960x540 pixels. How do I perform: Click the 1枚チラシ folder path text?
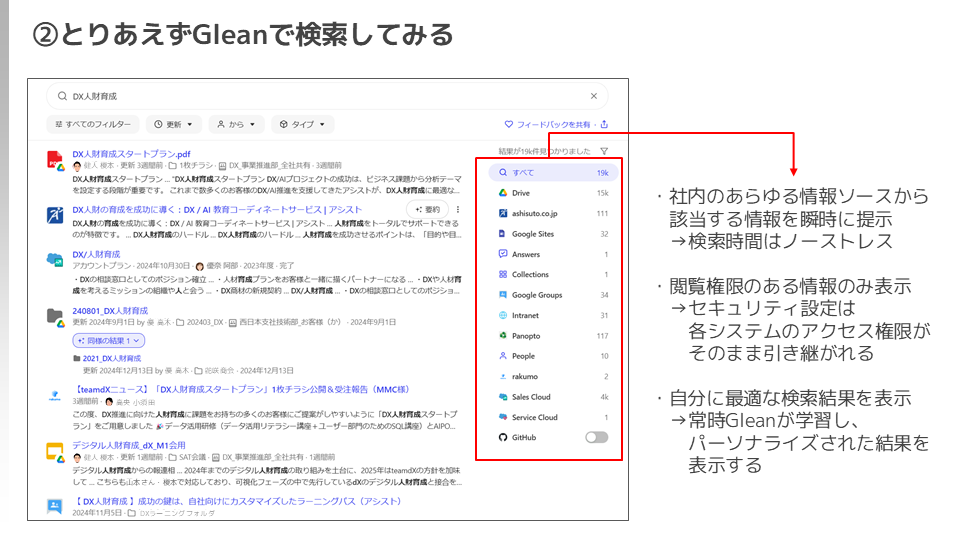pos(196,165)
